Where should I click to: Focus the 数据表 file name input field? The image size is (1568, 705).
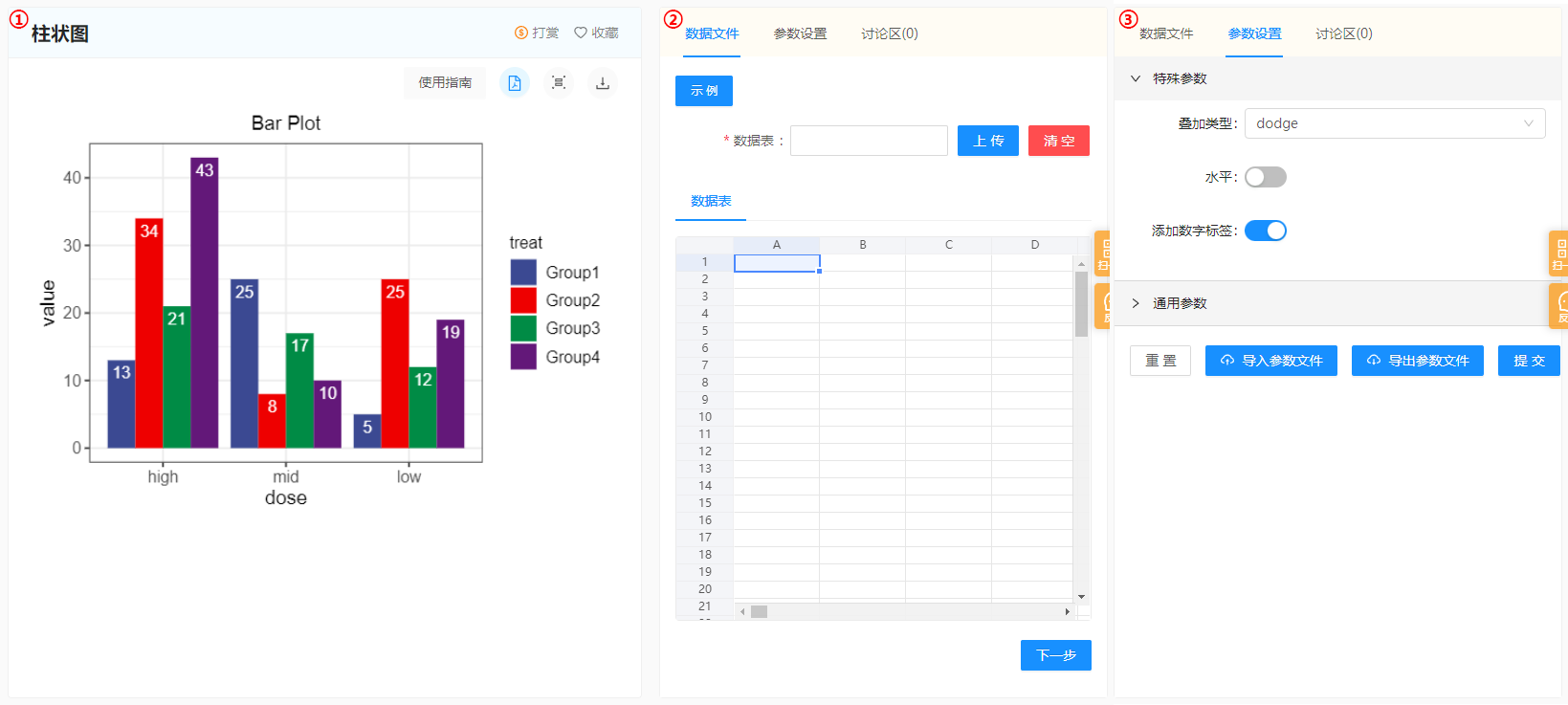click(x=869, y=141)
